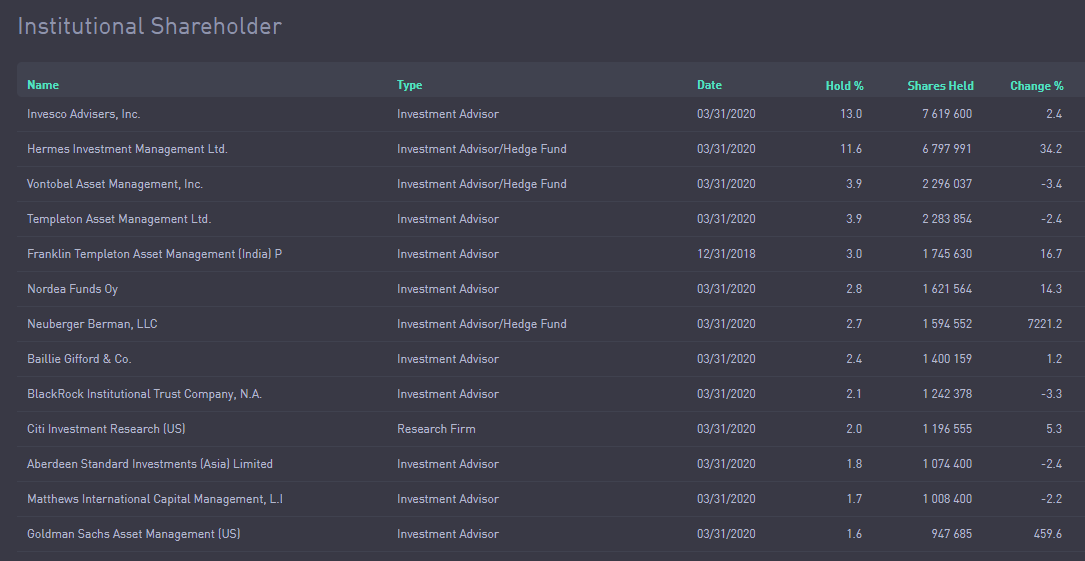
Task: Open Goldman Sachs Asset Management (US)
Action: point(551,534)
